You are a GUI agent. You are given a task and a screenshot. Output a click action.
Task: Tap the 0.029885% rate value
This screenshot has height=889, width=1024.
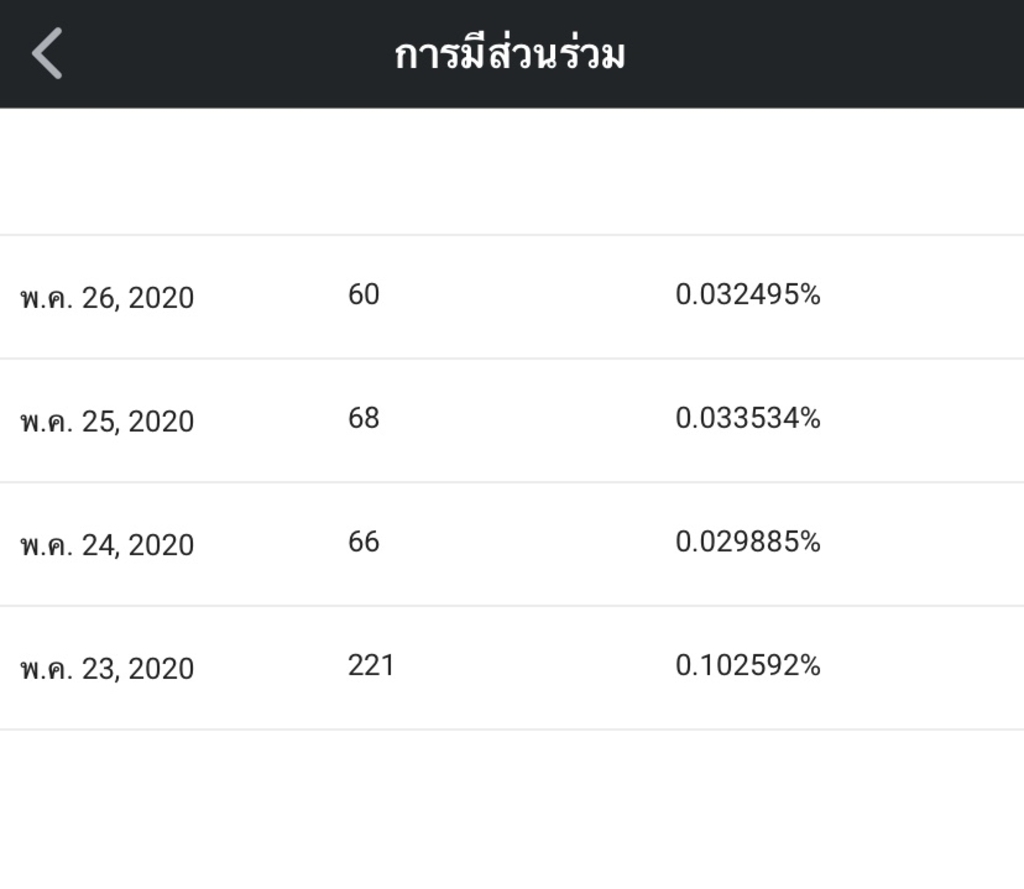[x=748, y=542]
